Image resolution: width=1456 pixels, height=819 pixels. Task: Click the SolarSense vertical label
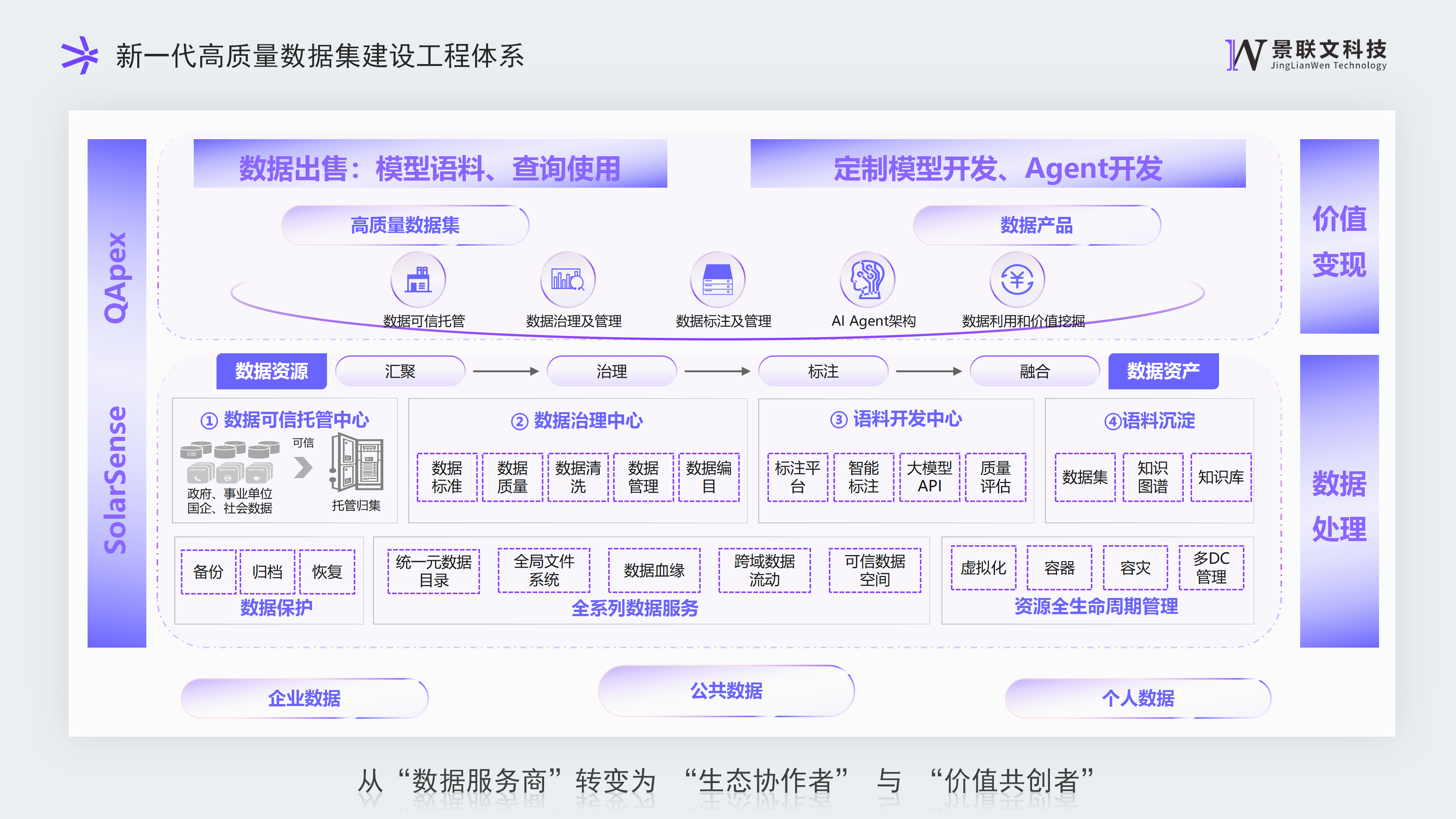(x=116, y=480)
